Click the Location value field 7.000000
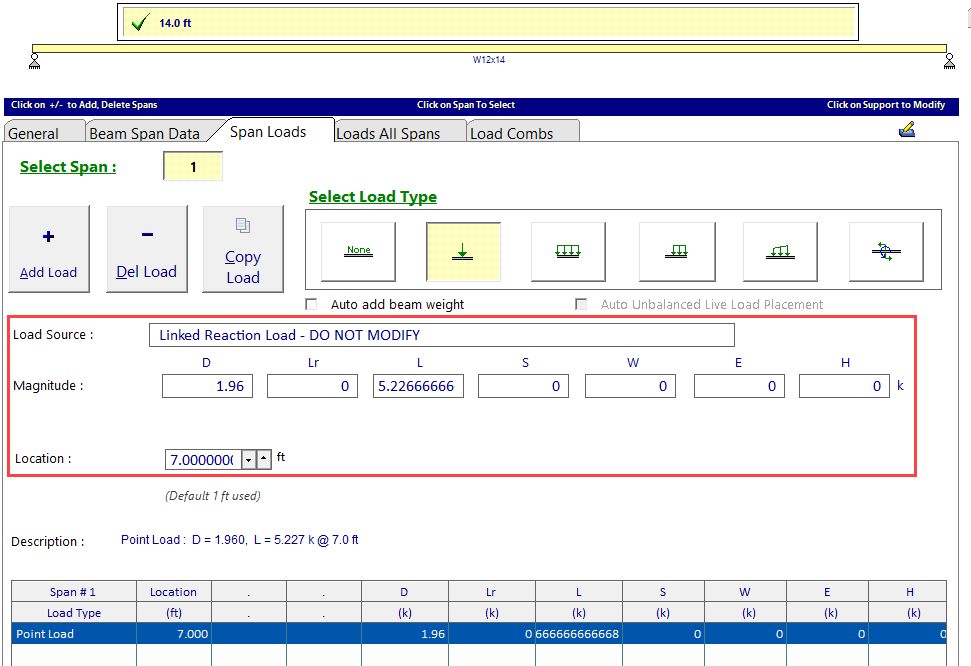This screenshot has height=666, width=971. pyautogui.click(x=203, y=460)
